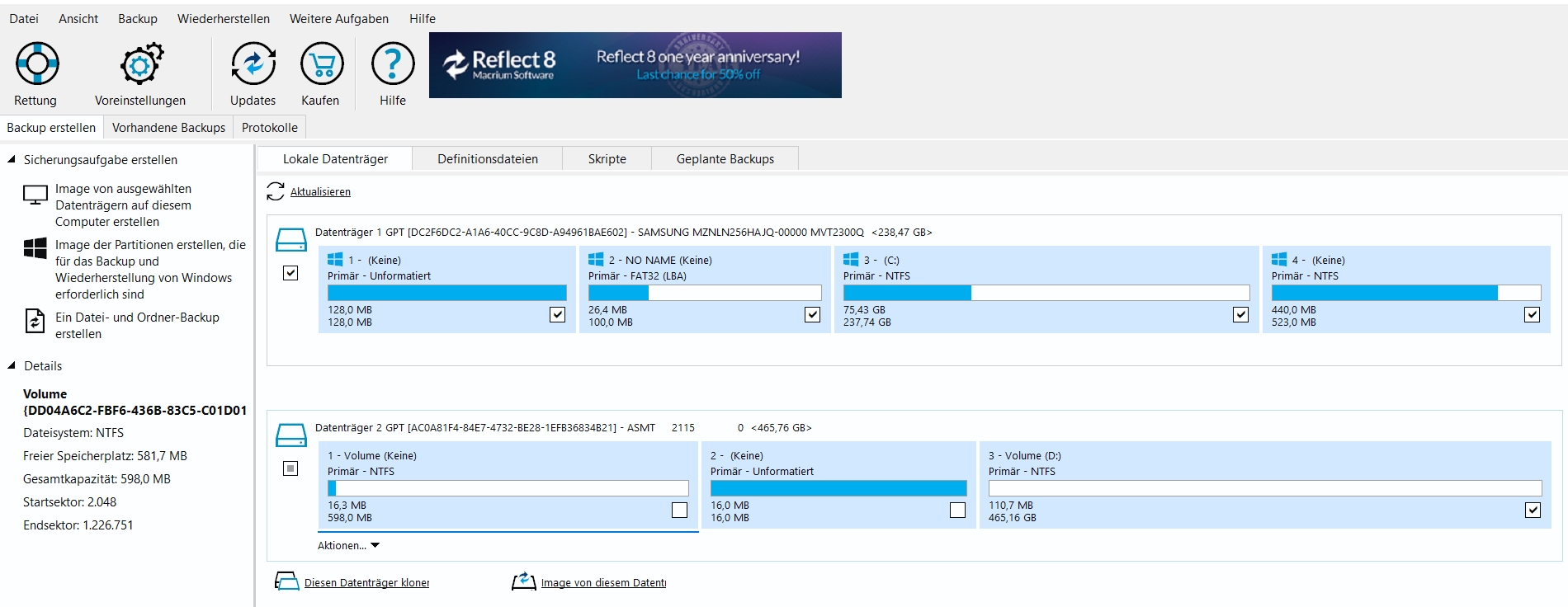Select the Geplante Backups tab
Image resolution: width=1568 pixels, height=607 pixels.
pos(725,158)
